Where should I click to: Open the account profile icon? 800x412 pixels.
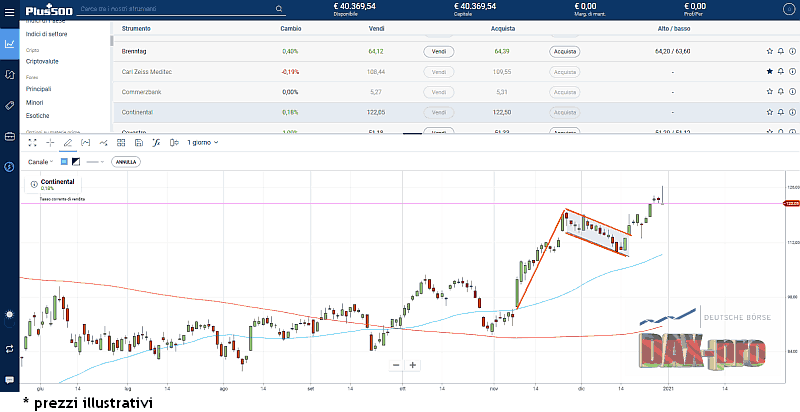(787, 9)
